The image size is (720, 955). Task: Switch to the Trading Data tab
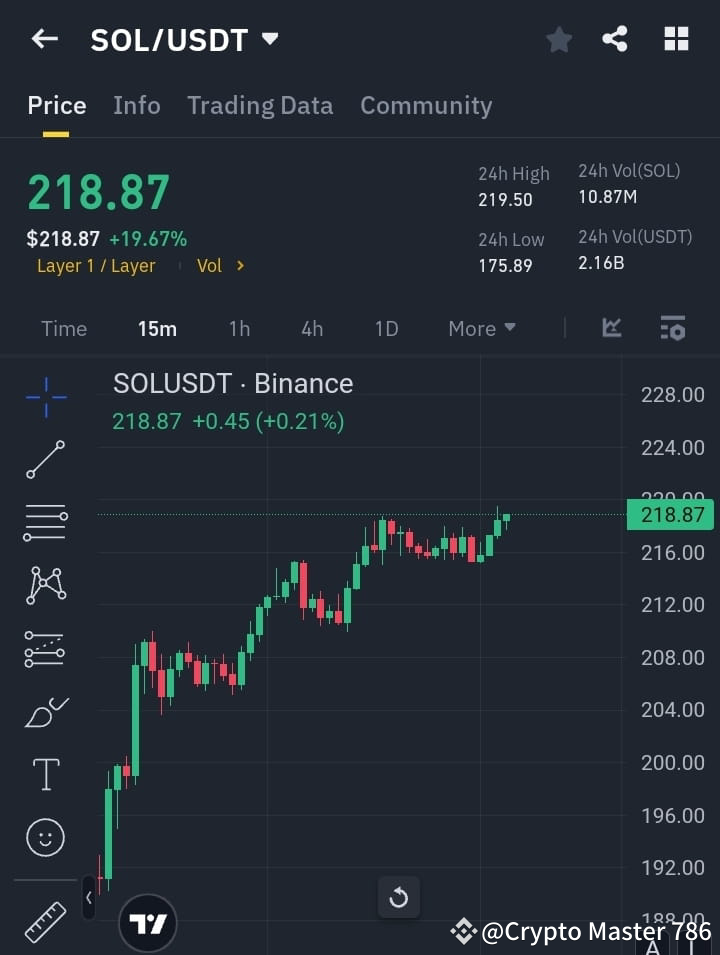point(260,105)
